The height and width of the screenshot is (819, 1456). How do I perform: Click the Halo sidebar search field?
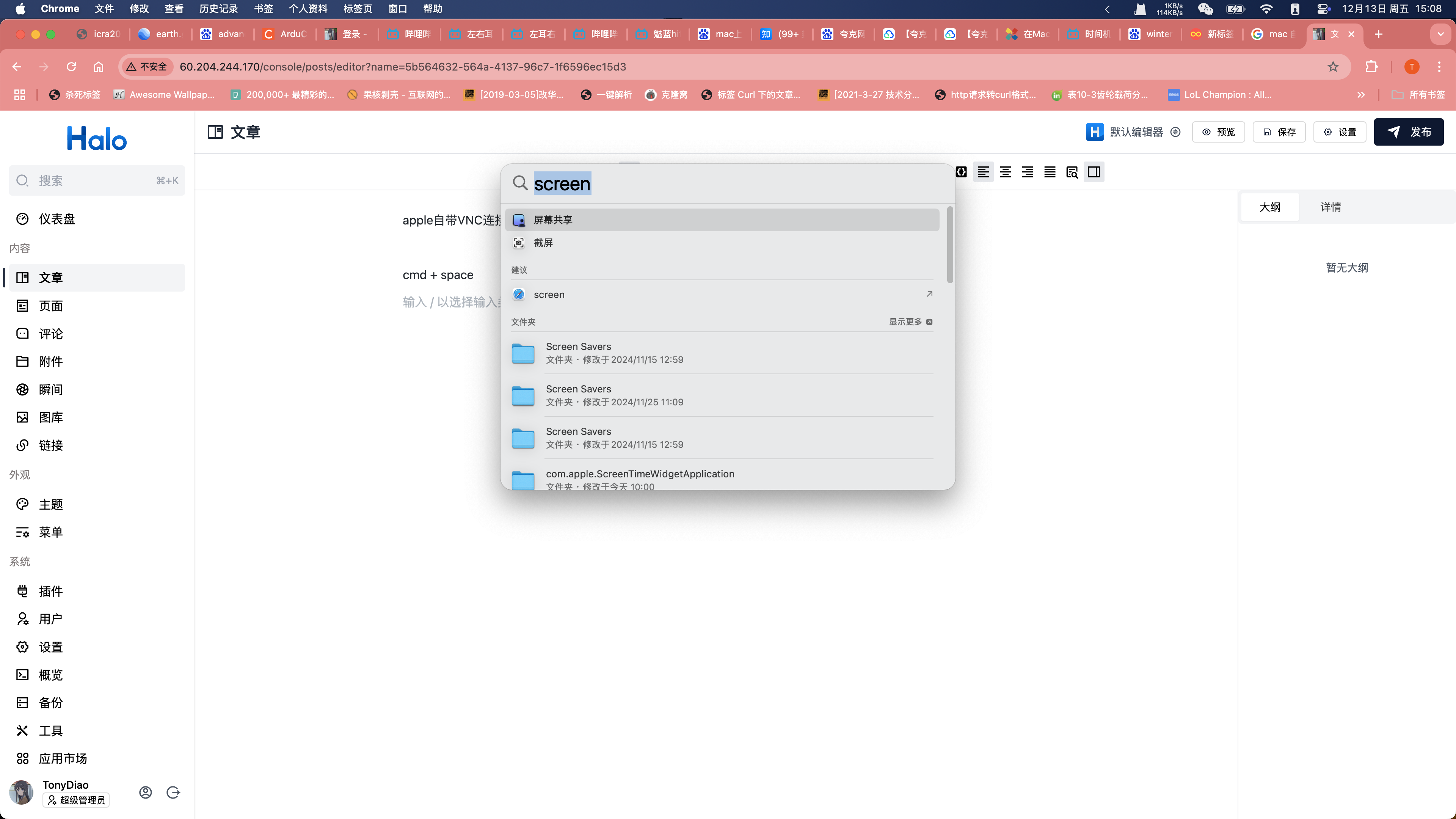pos(97,180)
